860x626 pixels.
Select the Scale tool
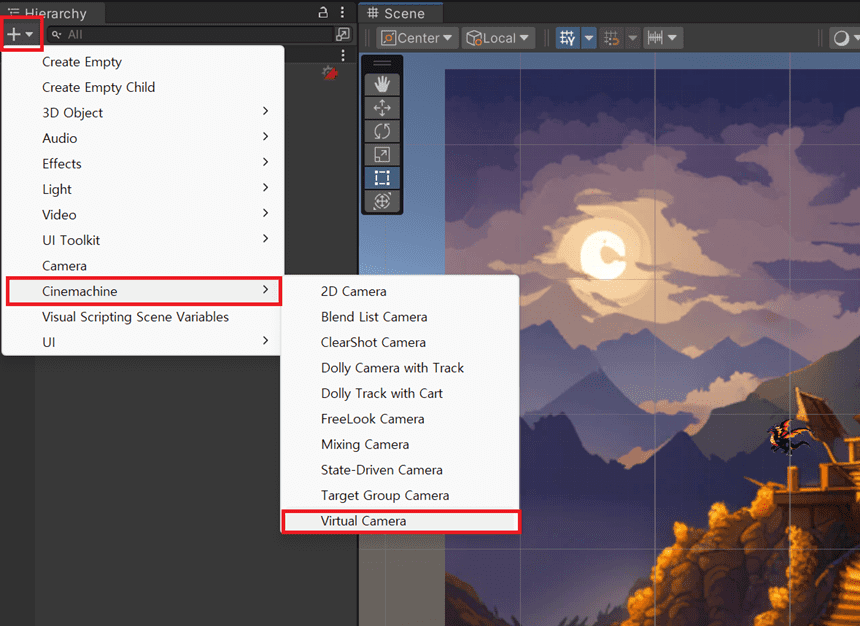[382, 155]
